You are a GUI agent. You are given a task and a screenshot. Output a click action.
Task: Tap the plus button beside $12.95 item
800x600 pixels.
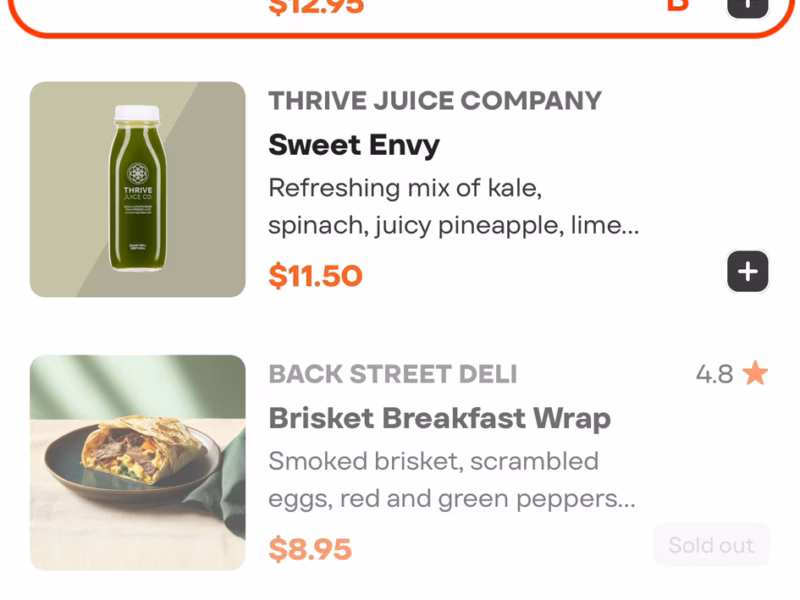747,5
